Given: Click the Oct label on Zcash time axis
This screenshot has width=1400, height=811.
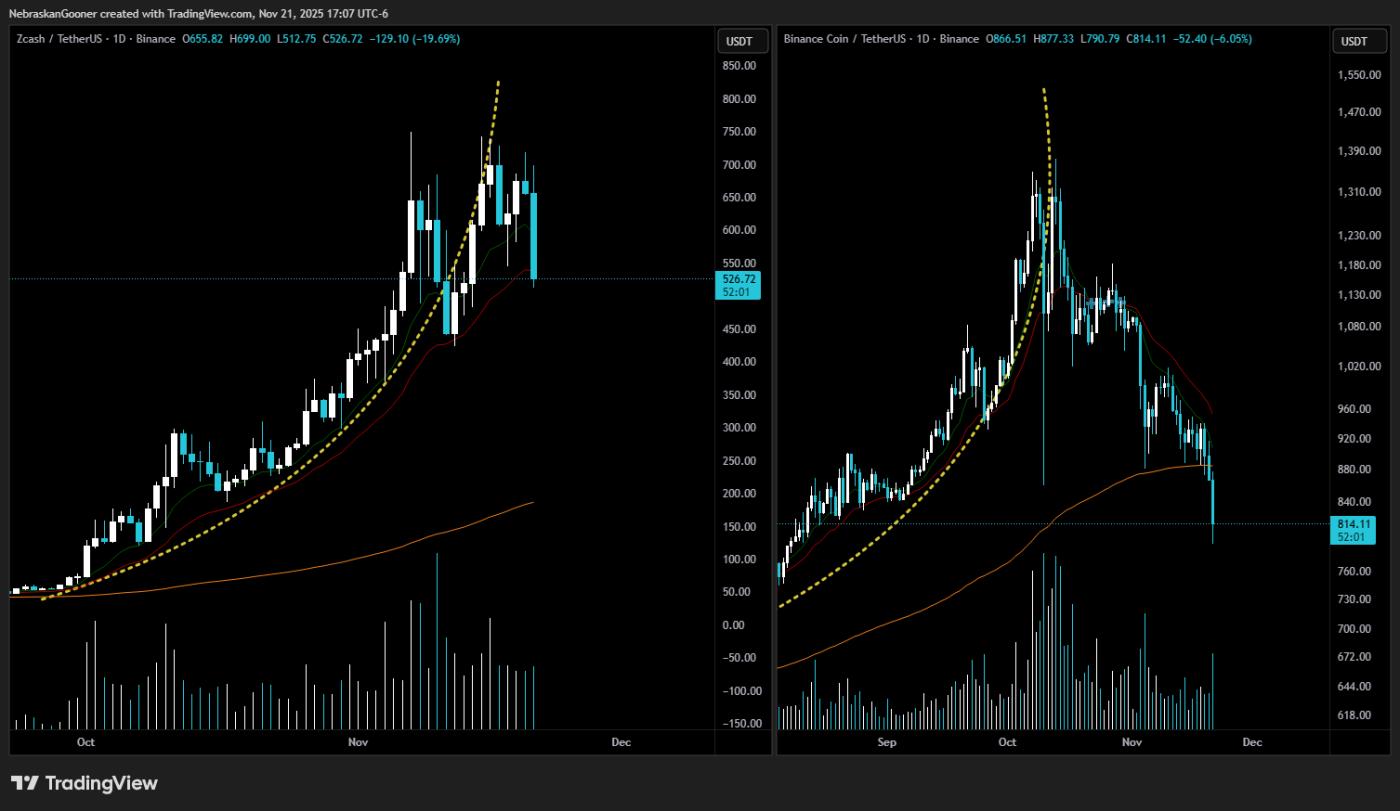Looking at the screenshot, I should [86, 742].
